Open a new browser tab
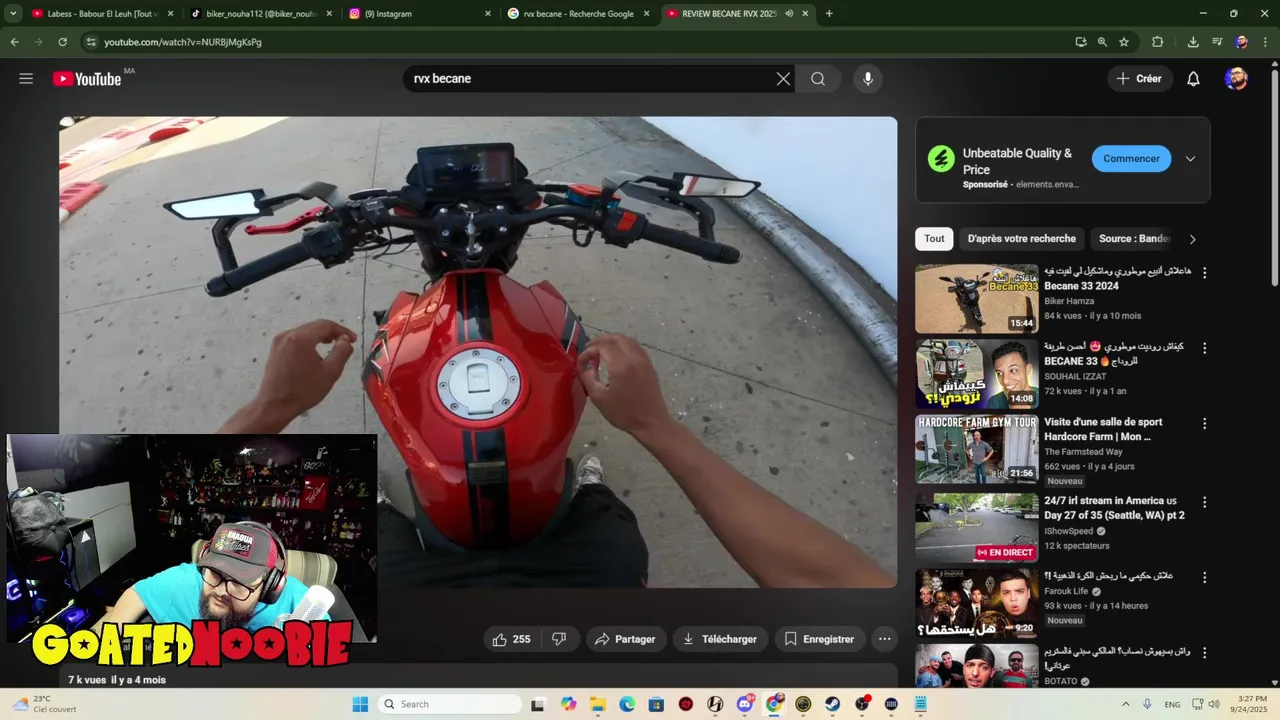Screen dimensions: 1280x720 coord(829,14)
